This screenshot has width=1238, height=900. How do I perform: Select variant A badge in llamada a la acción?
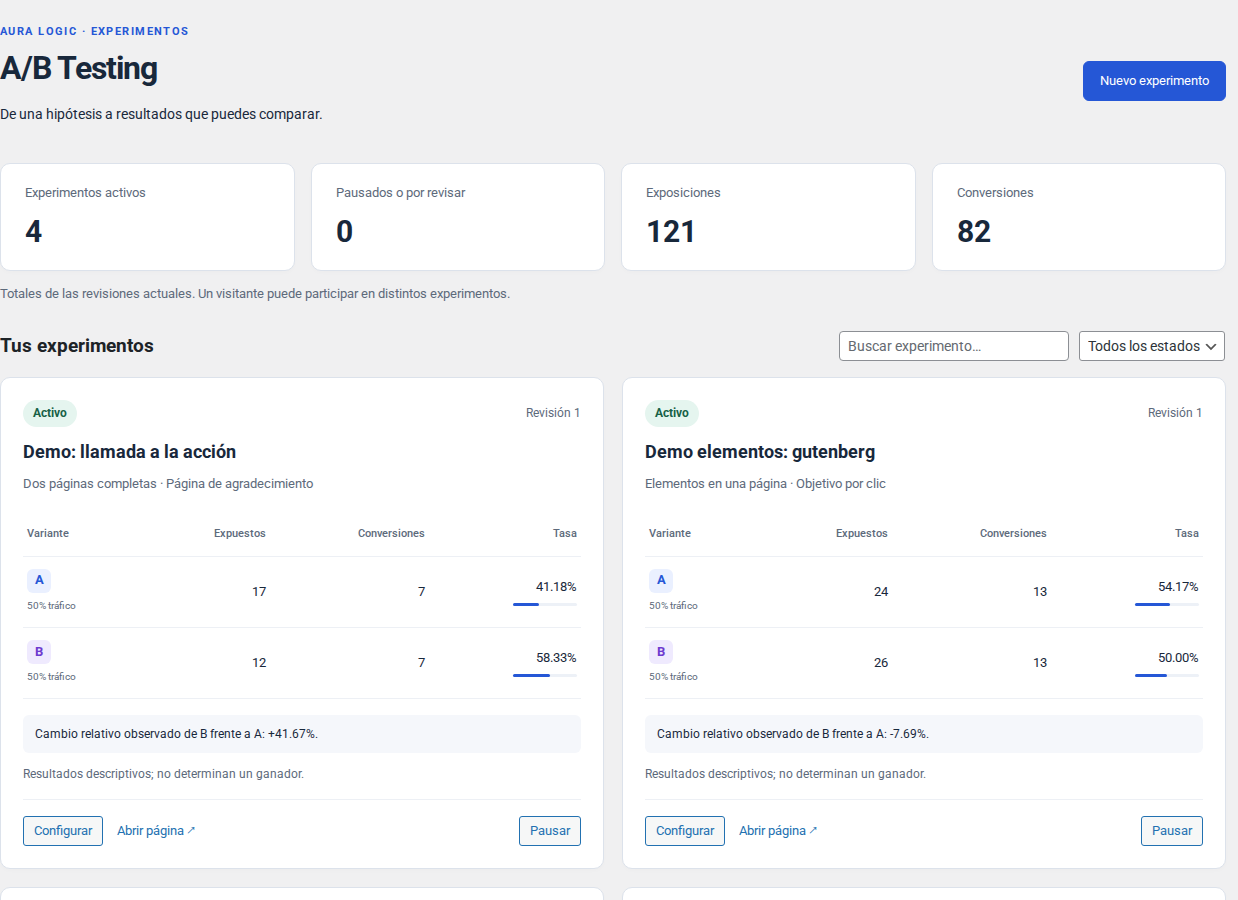tap(39, 581)
